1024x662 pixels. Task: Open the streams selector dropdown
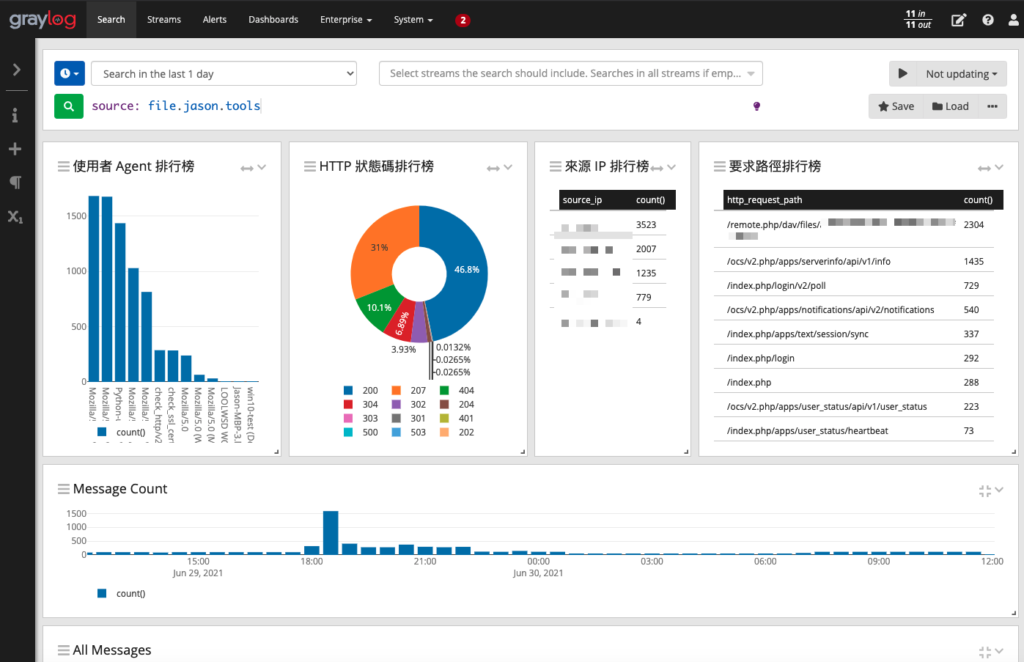coord(571,73)
